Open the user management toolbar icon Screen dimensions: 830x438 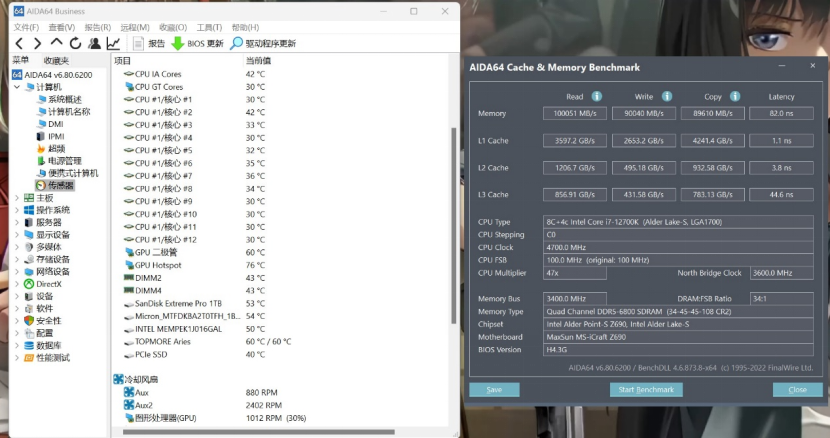click(94, 43)
